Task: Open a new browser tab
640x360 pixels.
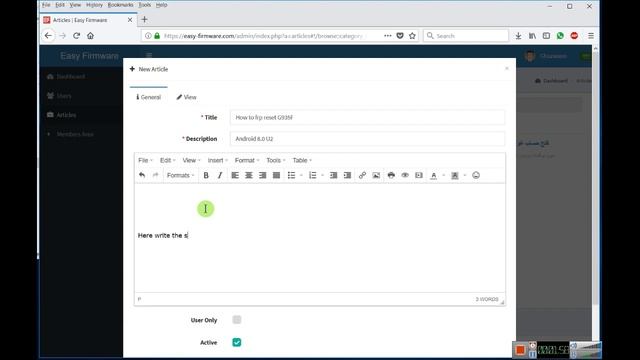Action: pyautogui.click(x=144, y=19)
